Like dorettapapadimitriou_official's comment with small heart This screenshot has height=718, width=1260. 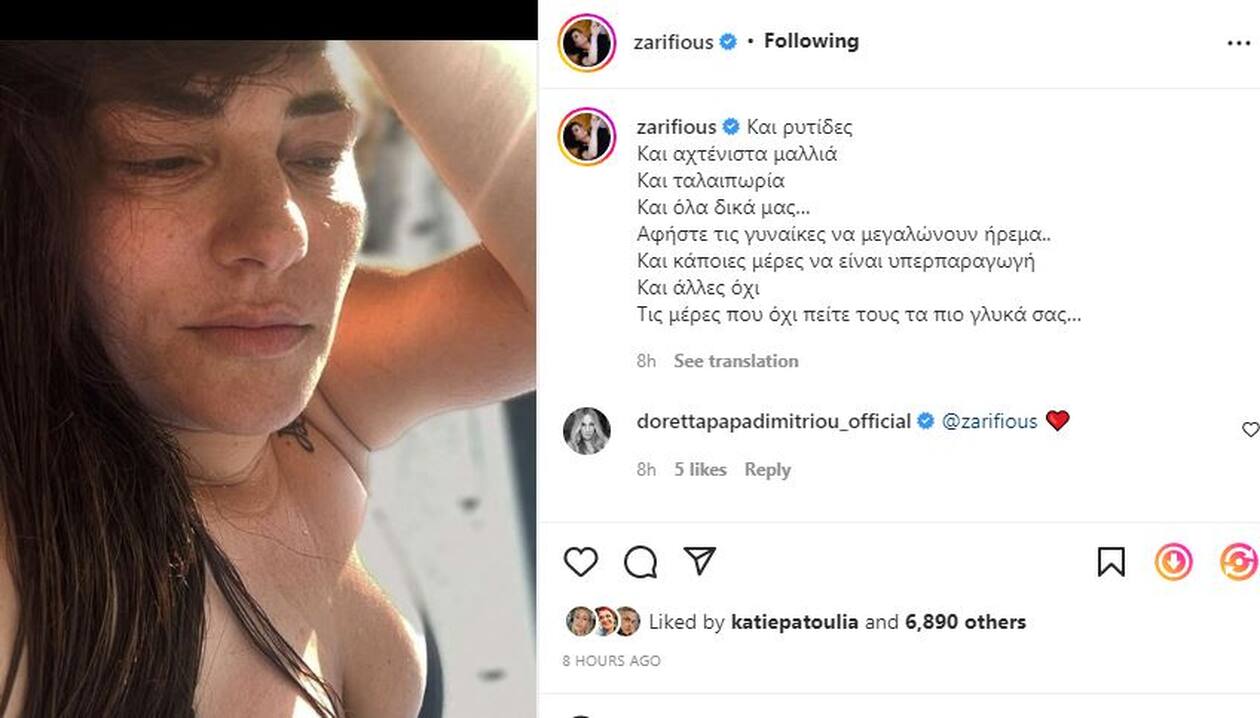coord(1250,429)
